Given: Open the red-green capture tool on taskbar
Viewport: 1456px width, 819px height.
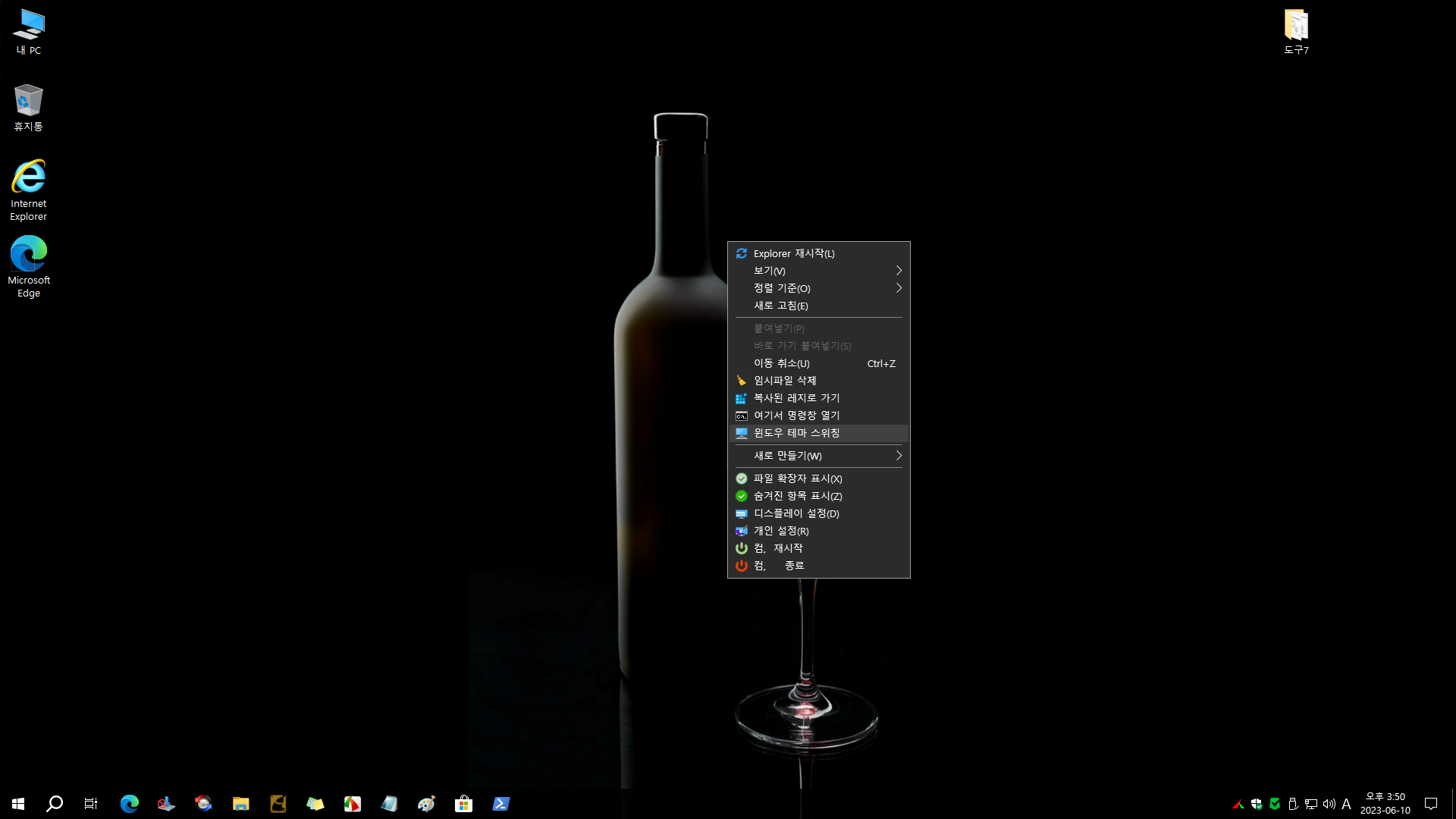Looking at the screenshot, I should coord(353,804).
